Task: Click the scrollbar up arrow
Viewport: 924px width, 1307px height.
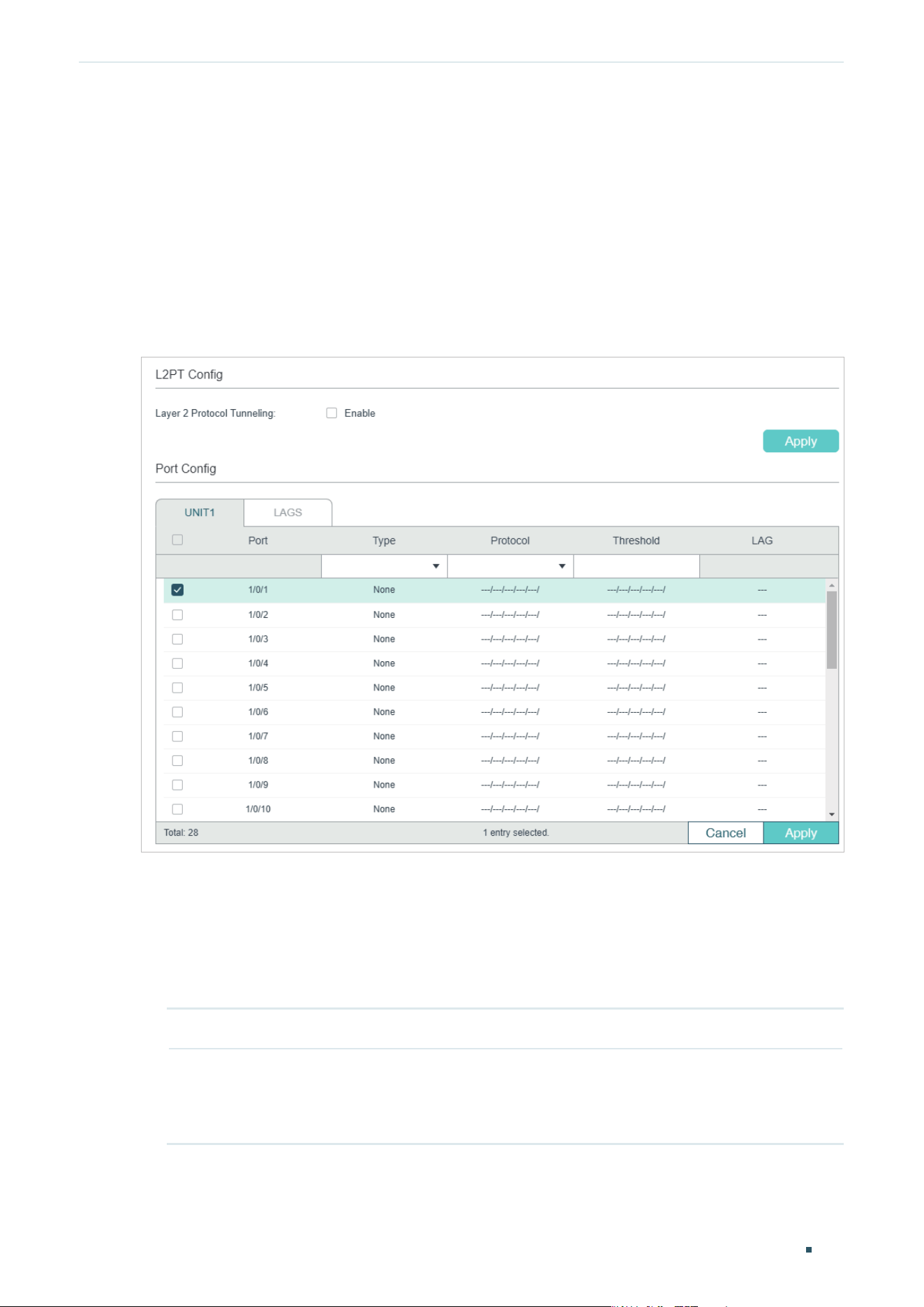Action: click(x=832, y=585)
